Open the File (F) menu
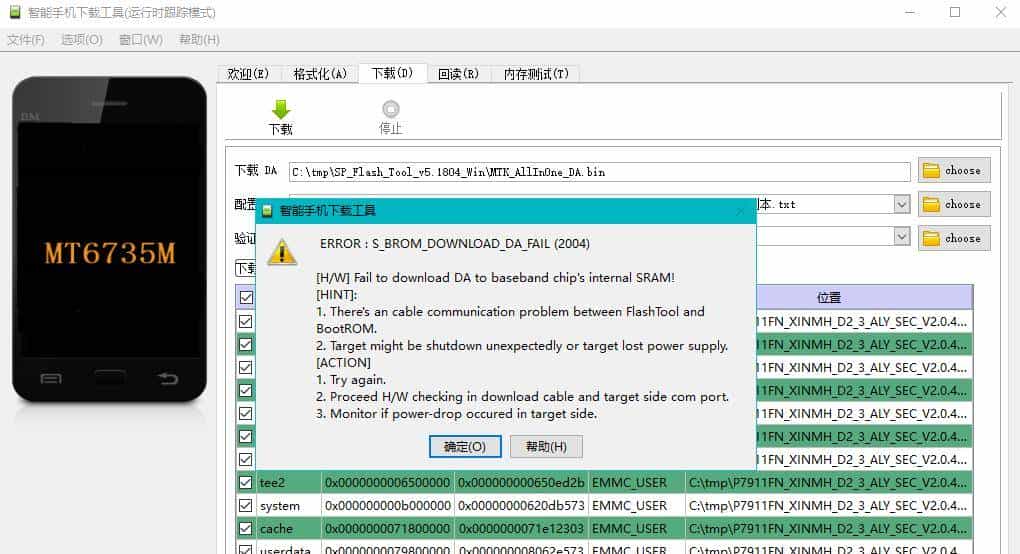Image resolution: width=1020 pixels, height=554 pixels. tap(26, 40)
